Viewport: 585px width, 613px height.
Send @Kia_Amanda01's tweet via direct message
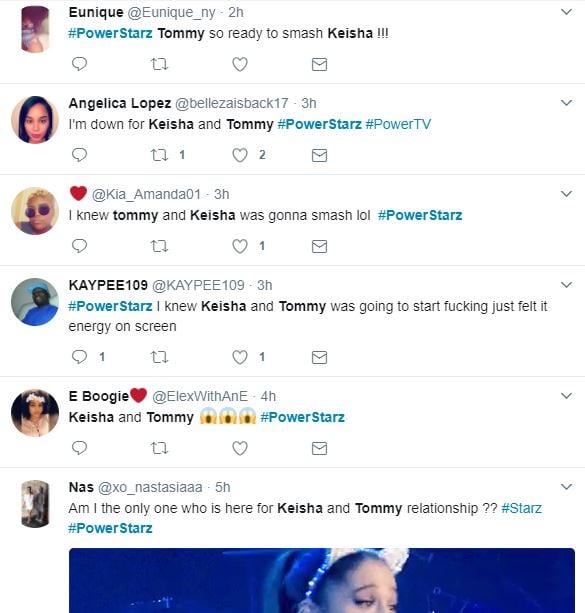point(319,246)
